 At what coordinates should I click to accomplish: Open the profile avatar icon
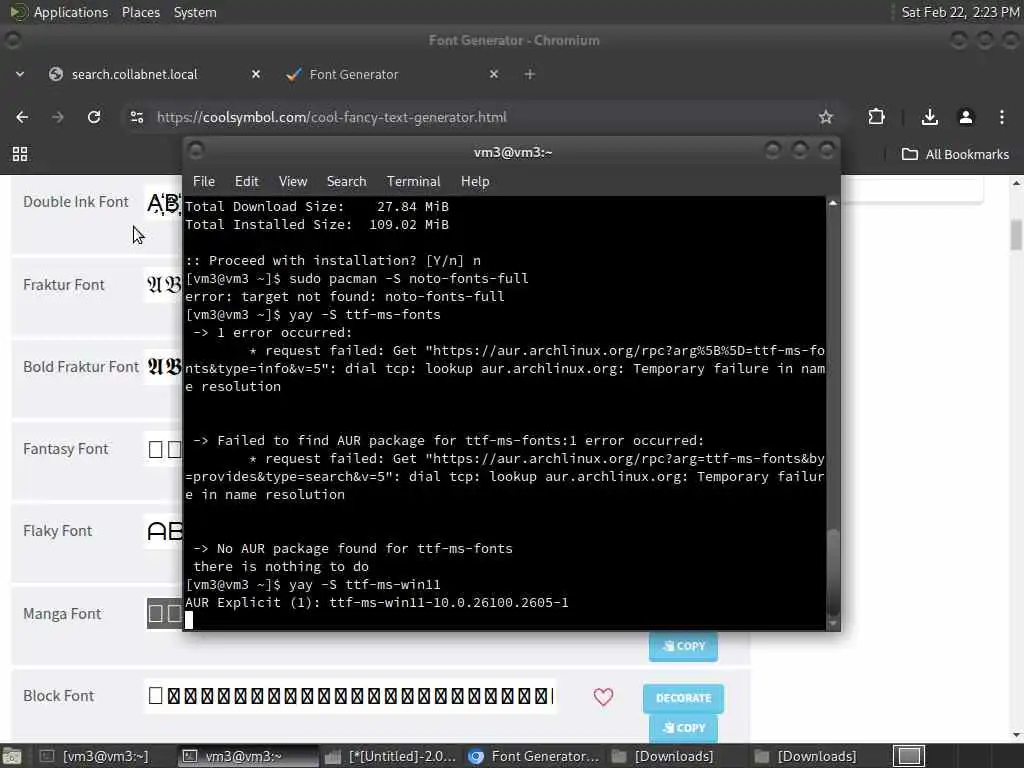[965, 117]
